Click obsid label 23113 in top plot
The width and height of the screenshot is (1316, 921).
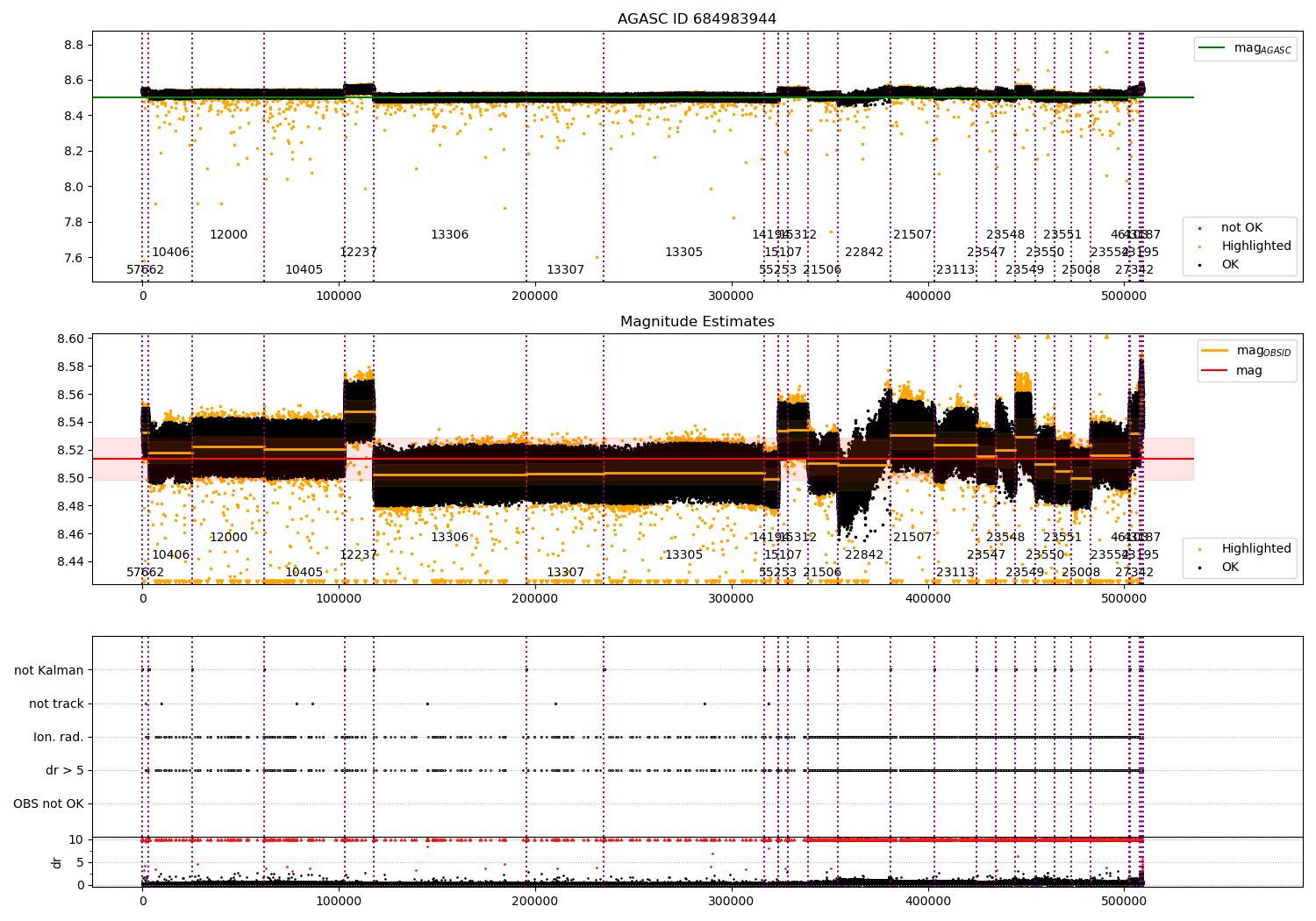[955, 270]
